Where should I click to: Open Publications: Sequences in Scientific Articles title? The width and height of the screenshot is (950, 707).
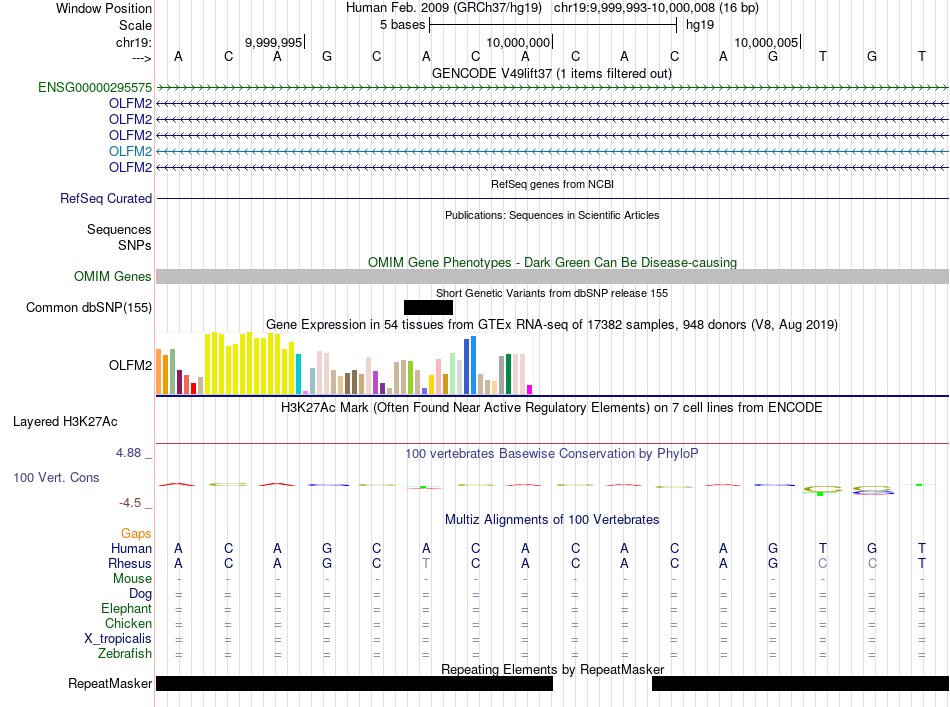click(x=552, y=215)
